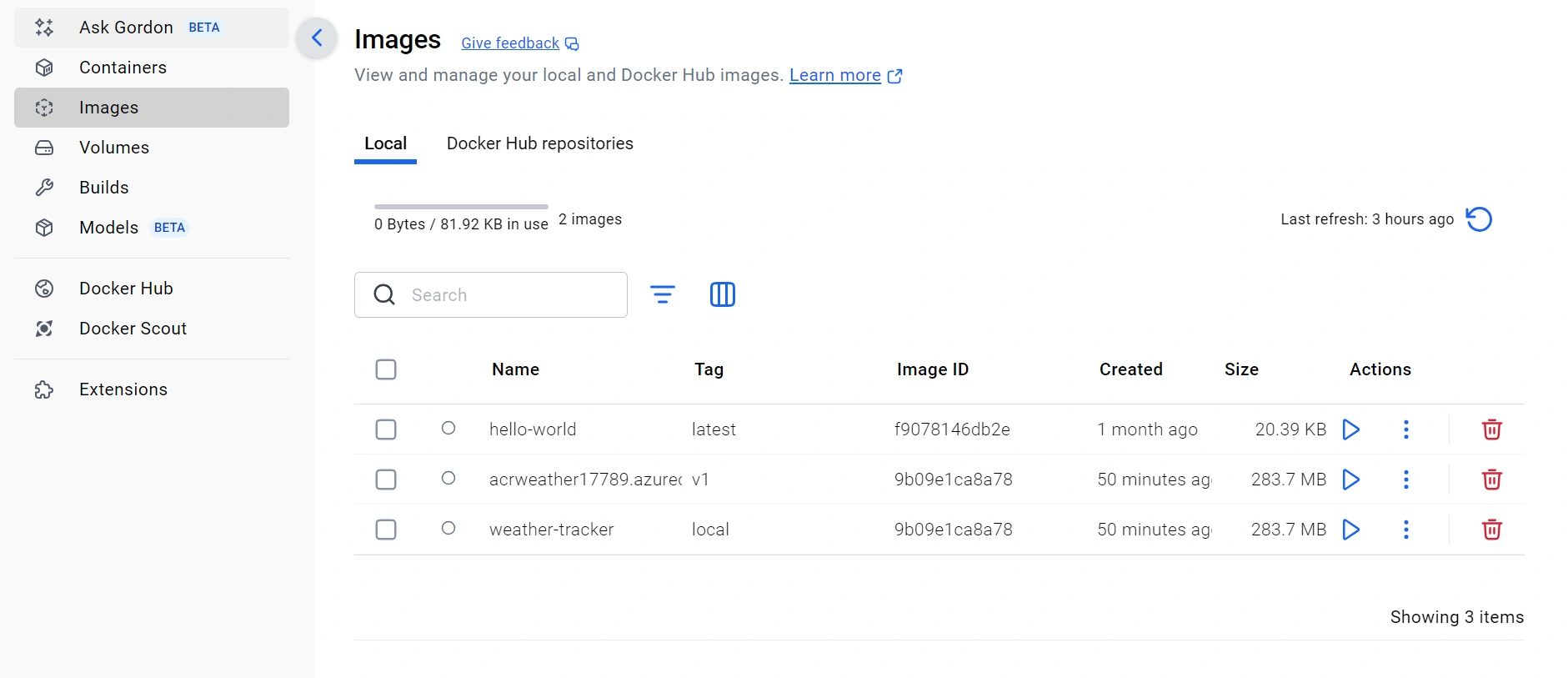Click the Docker Hub icon in sidebar

click(44, 289)
